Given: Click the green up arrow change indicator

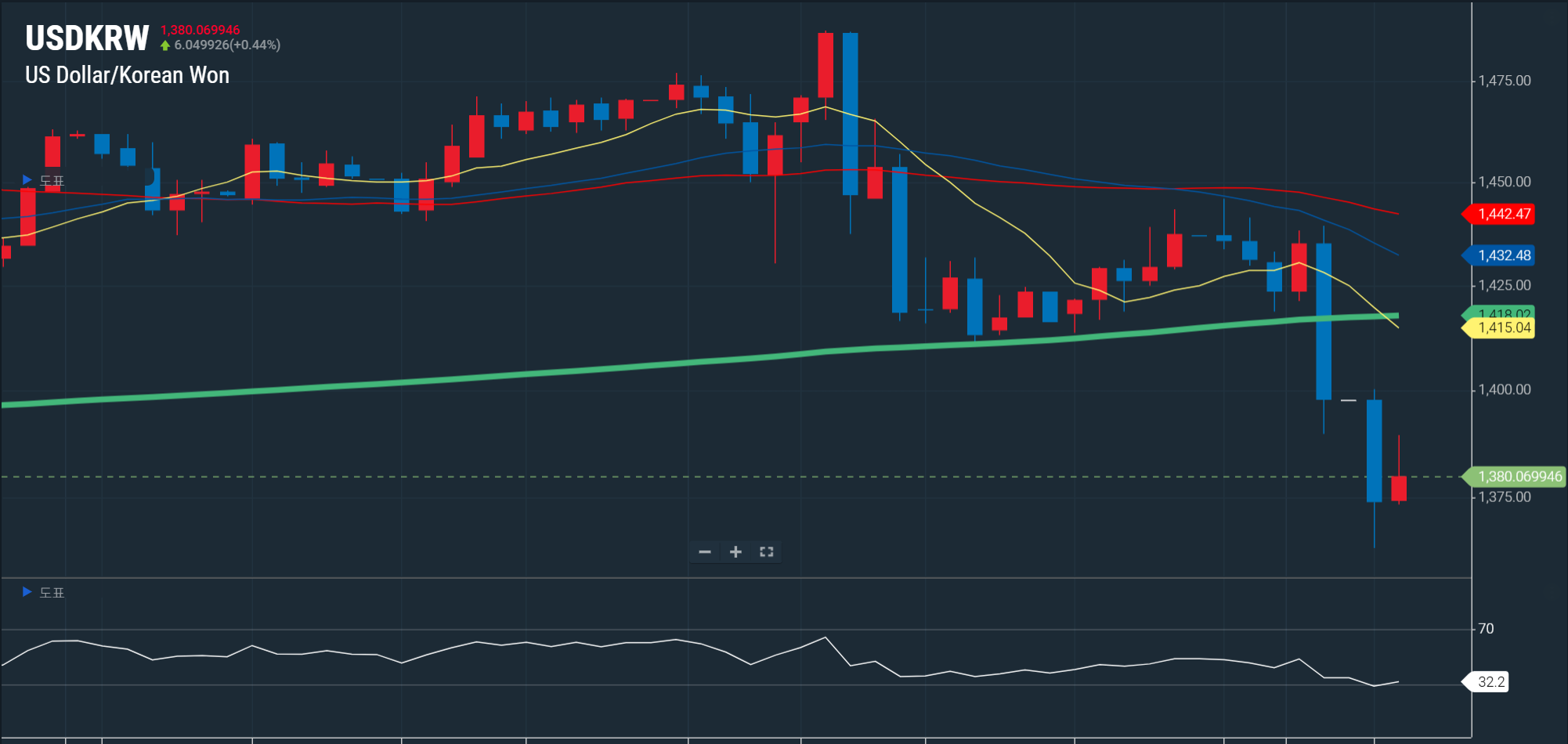Looking at the screenshot, I should (x=165, y=45).
